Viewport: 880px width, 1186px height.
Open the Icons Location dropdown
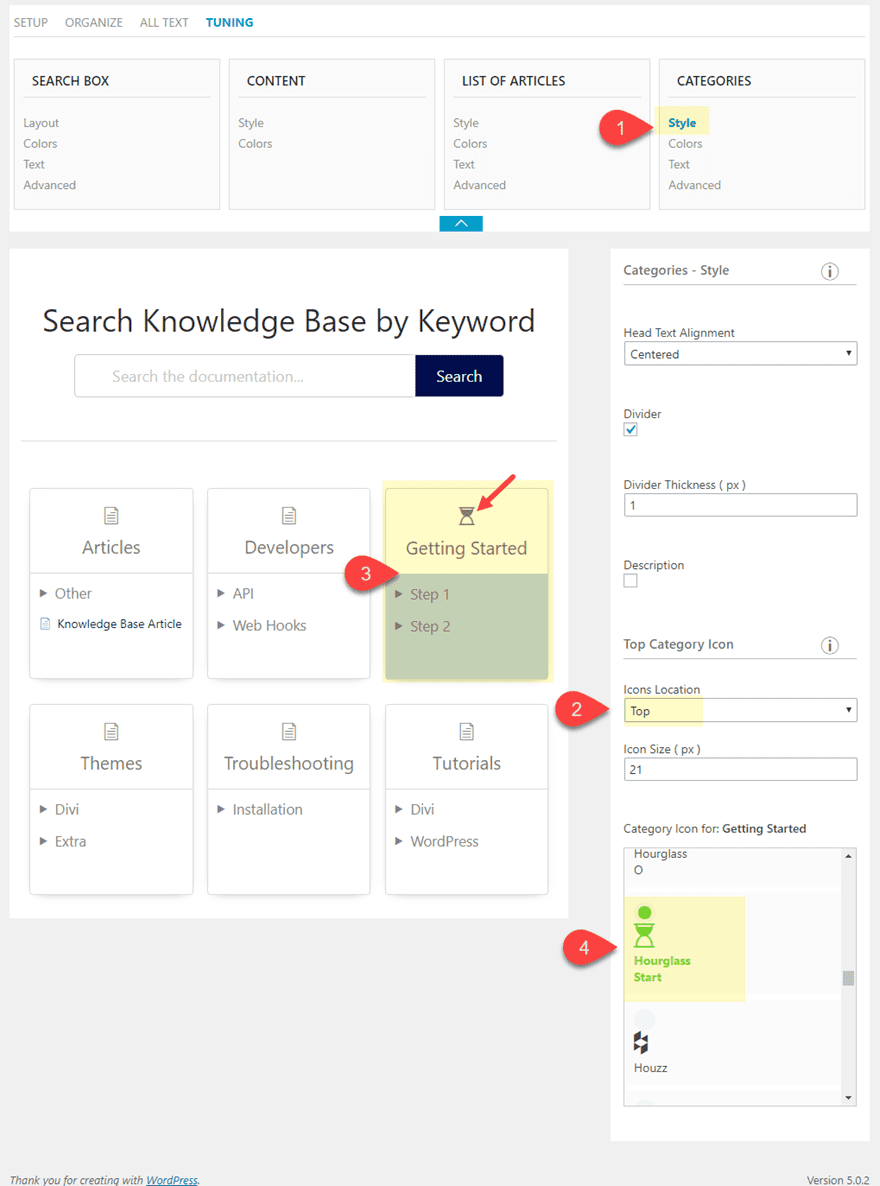pyautogui.click(x=740, y=710)
